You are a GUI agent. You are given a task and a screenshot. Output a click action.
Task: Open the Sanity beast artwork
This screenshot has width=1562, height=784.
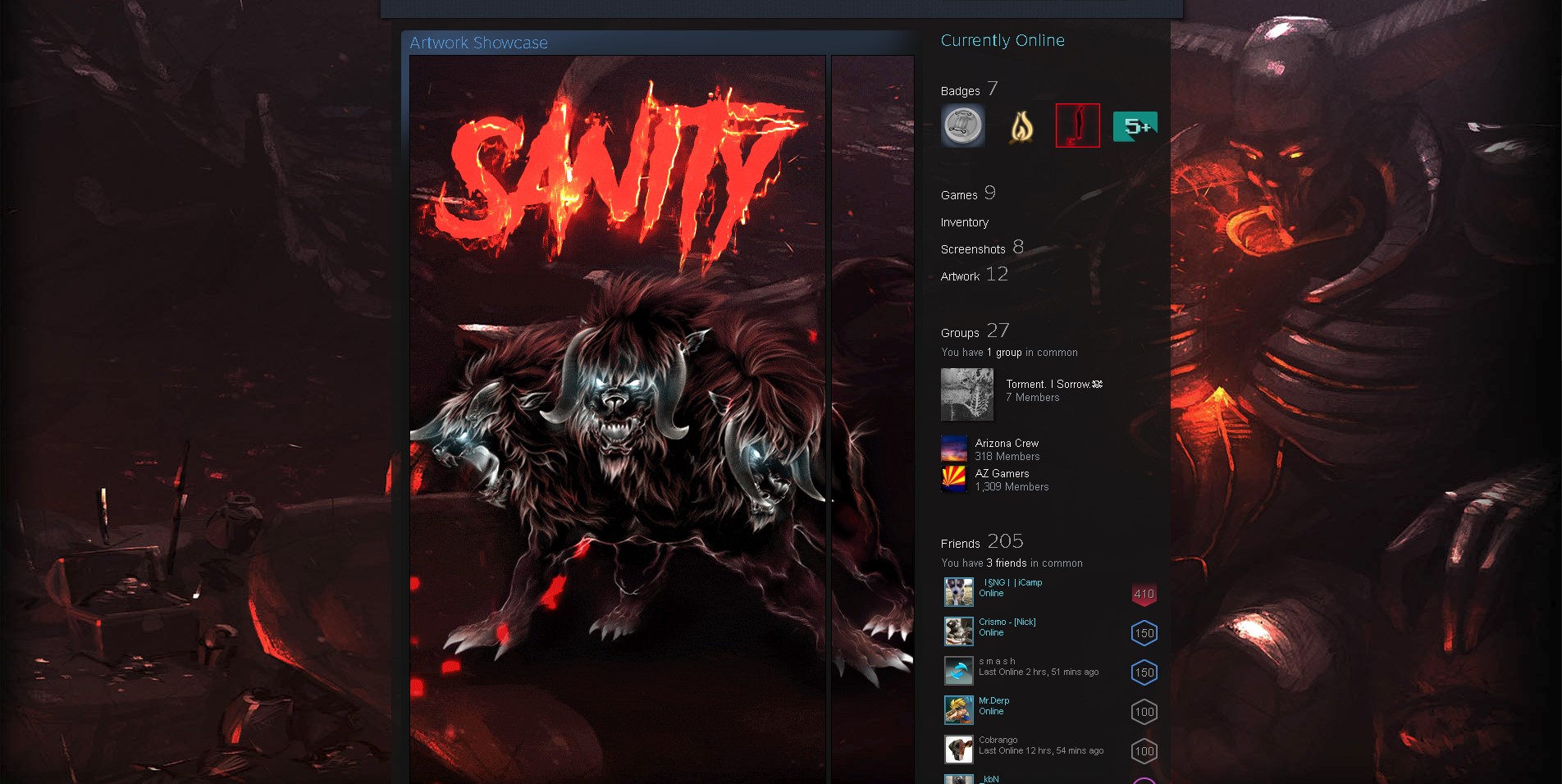coord(618,419)
